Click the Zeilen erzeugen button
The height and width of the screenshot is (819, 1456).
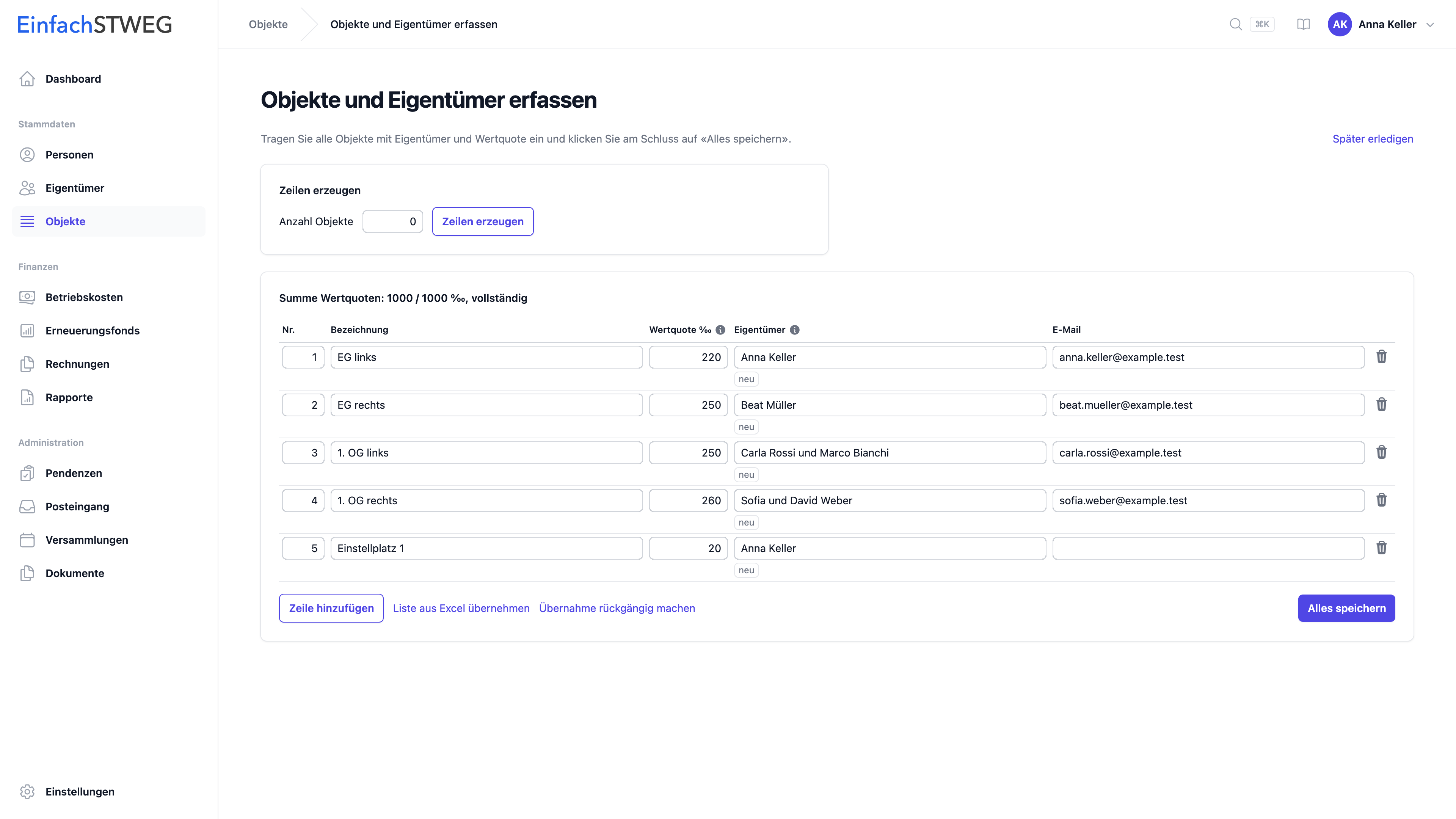pyautogui.click(x=483, y=221)
